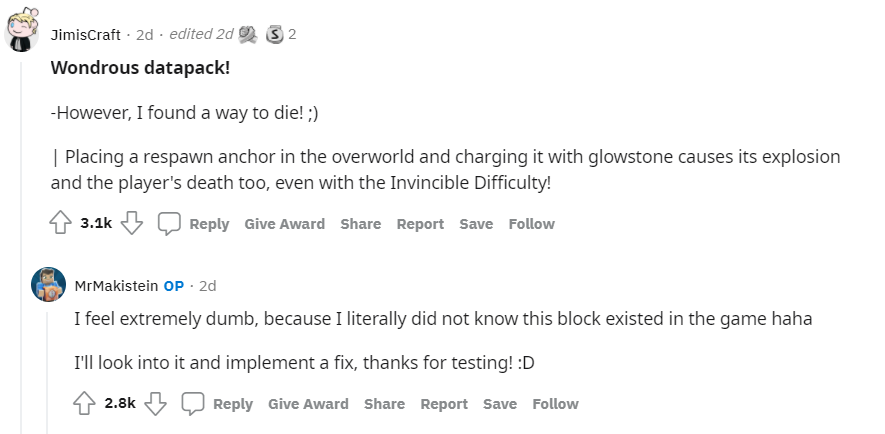This screenshot has width=885, height=434.
Task: Give Award to MrMakistein's reply
Action: pyautogui.click(x=308, y=404)
